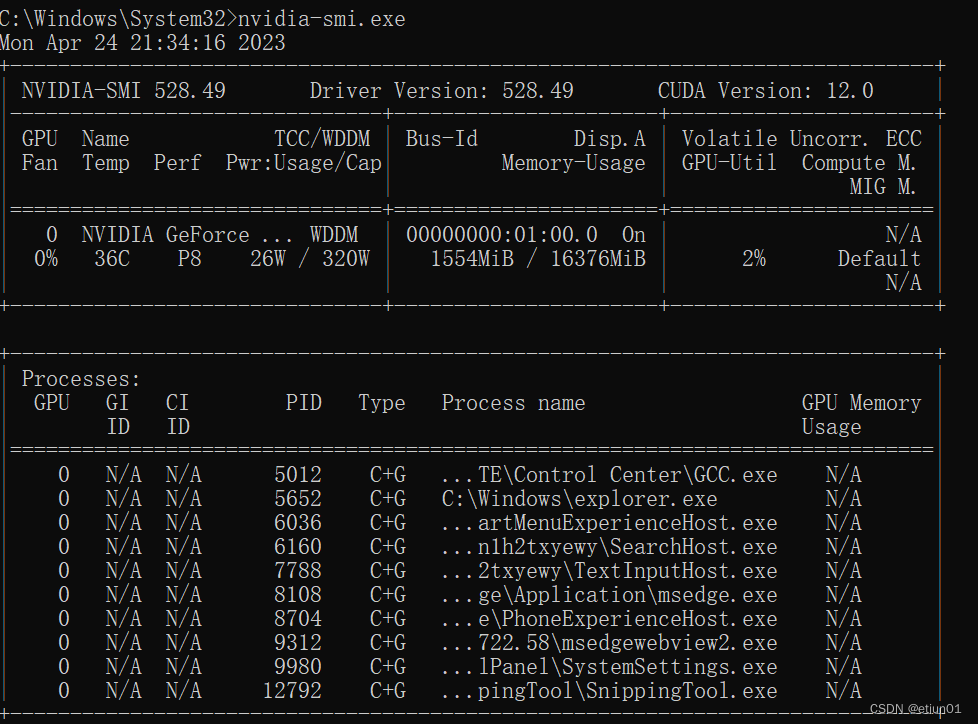Click the GPU-Util 2% value
Viewport: 978px width, 724px height.
[x=754, y=258]
